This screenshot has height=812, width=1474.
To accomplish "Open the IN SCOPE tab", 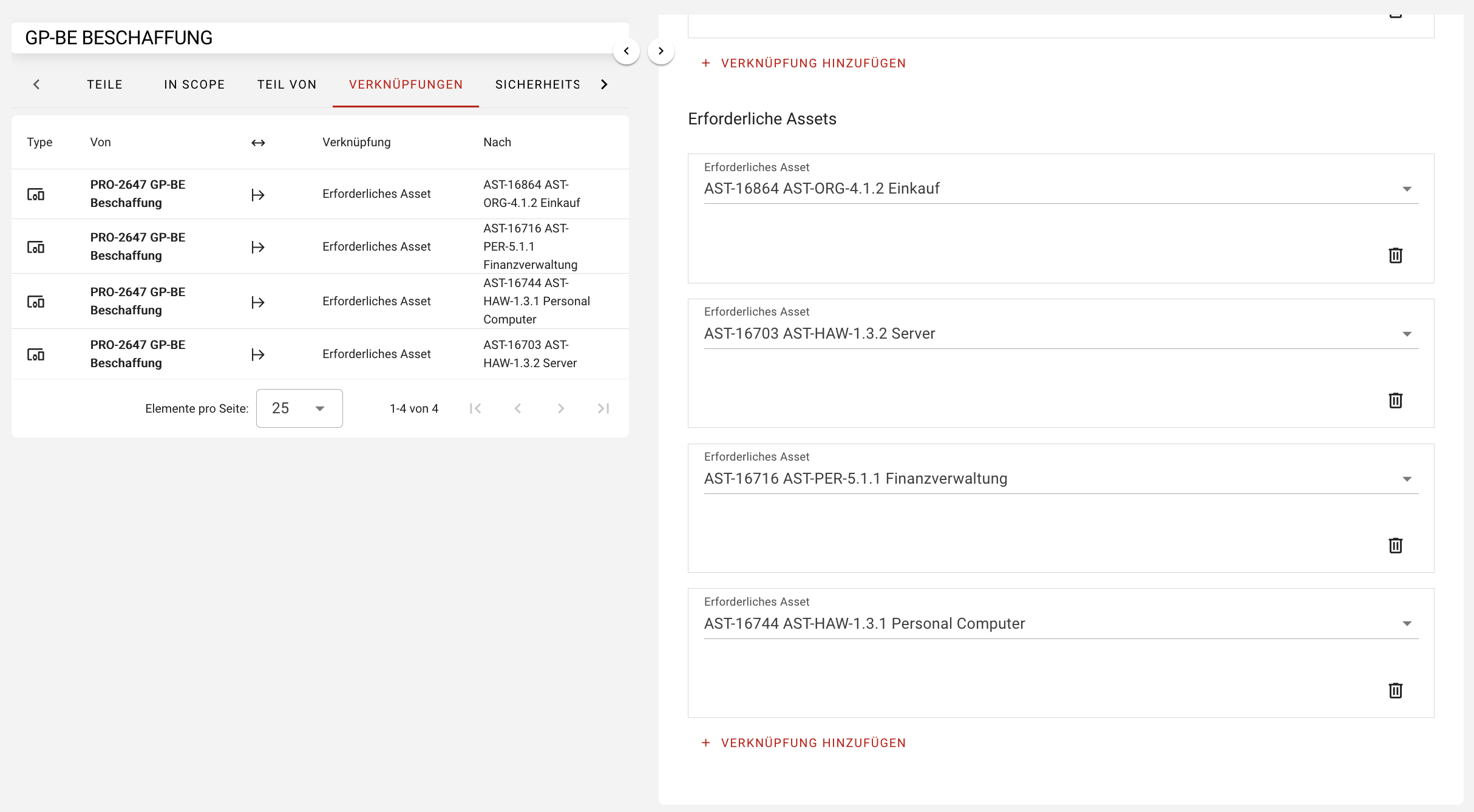I will tap(194, 84).
